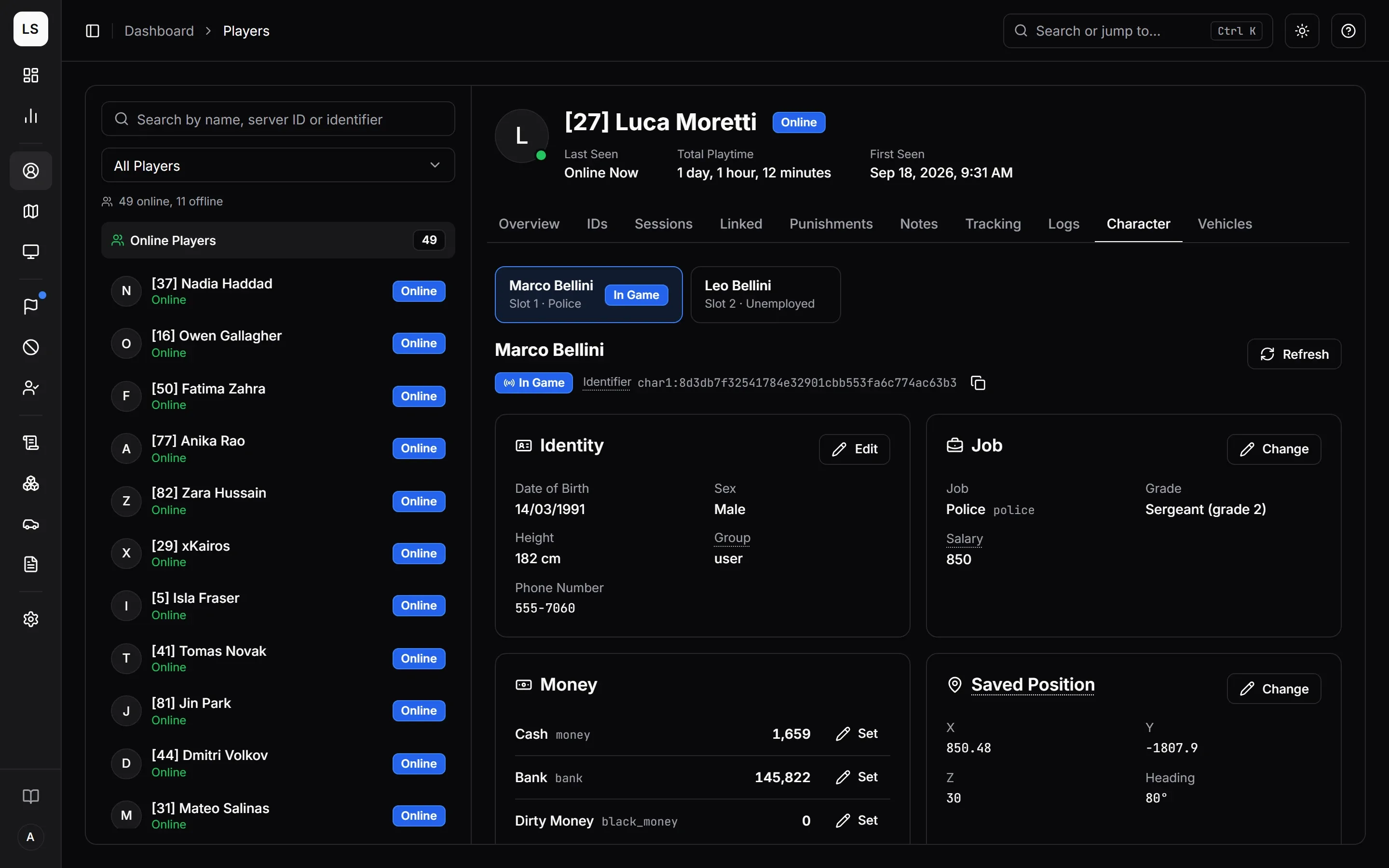Change the Saved Position
Image resolution: width=1389 pixels, height=868 pixels.
pos(1274,689)
